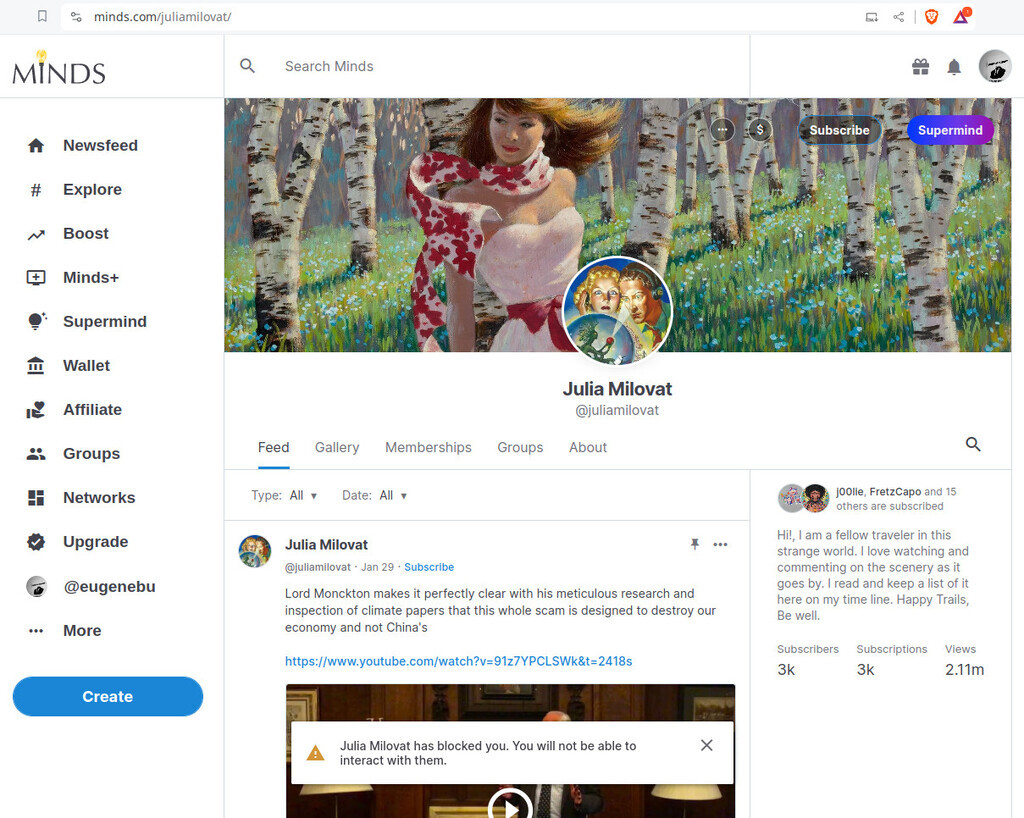The height and width of the screenshot is (818, 1024).
Task: Click the Subscribe button on banner
Action: (x=839, y=131)
